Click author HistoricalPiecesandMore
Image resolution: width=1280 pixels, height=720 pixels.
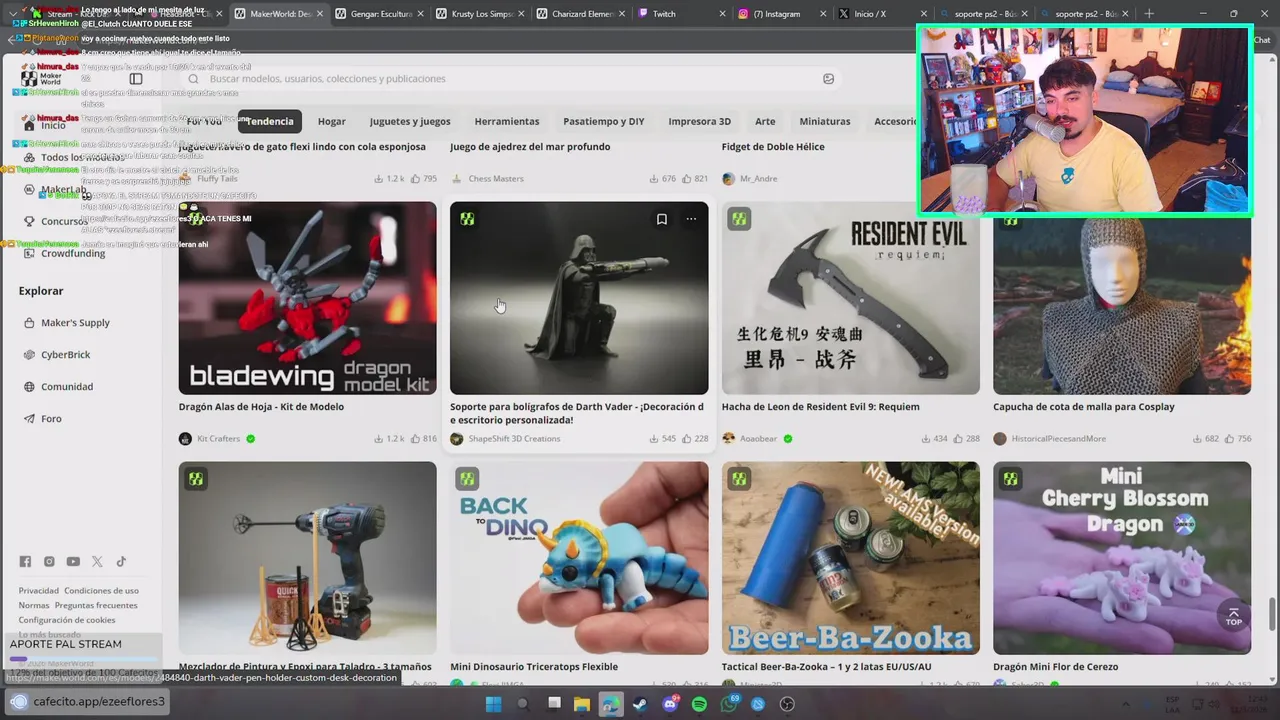(x=1059, y=439)
